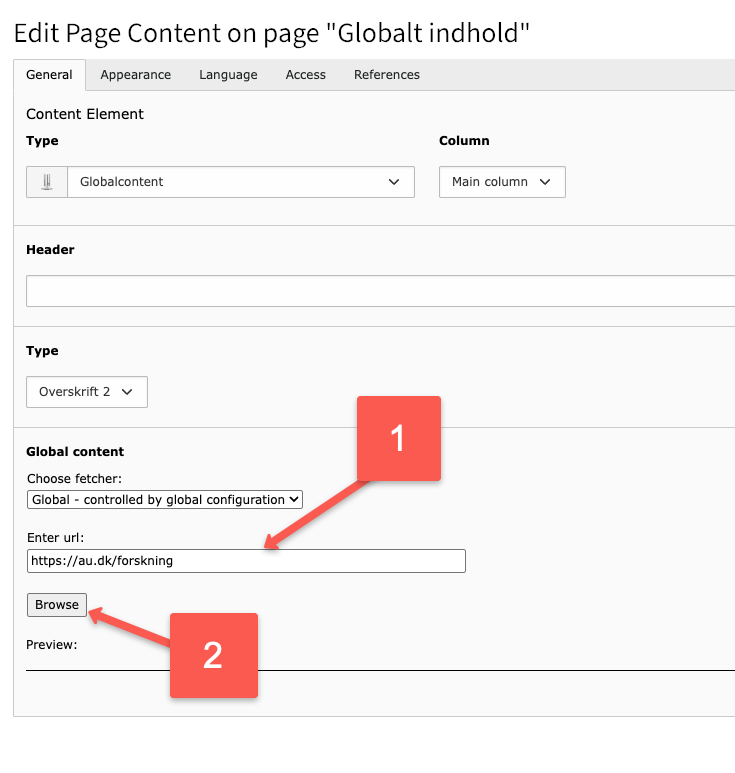This screenshot has height=773, width=735.
Task: Click the bold "Header" field label
Action: point(50,250)
